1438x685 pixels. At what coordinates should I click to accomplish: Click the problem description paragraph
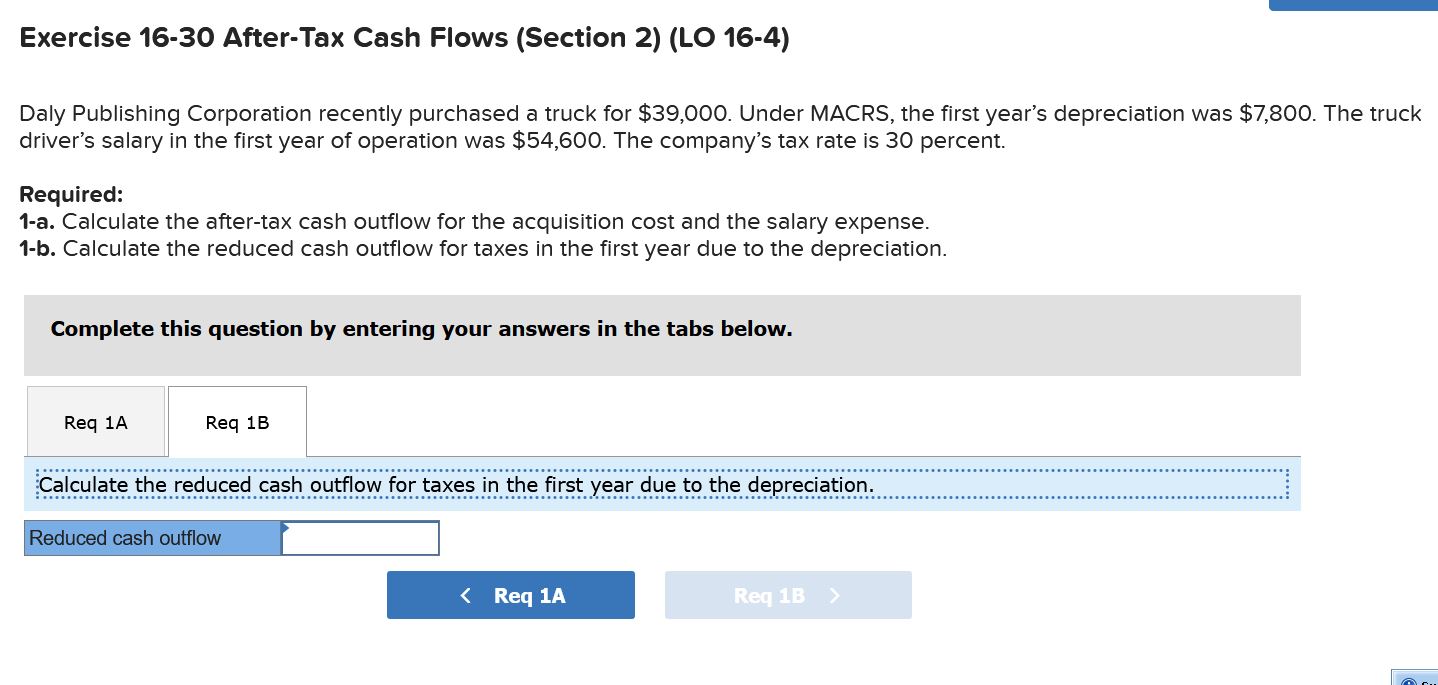(718, 126)
